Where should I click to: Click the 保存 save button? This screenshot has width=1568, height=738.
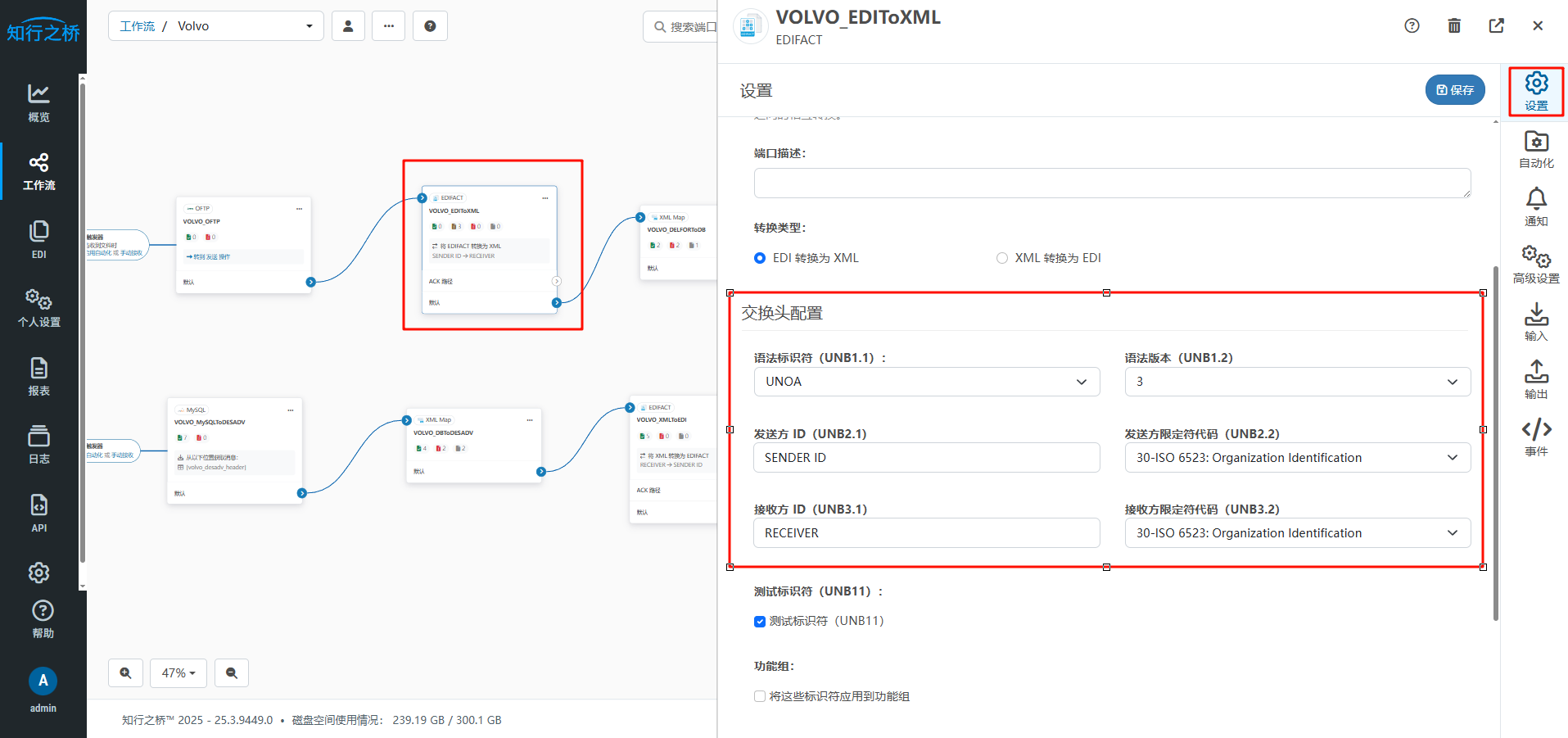1454,90
